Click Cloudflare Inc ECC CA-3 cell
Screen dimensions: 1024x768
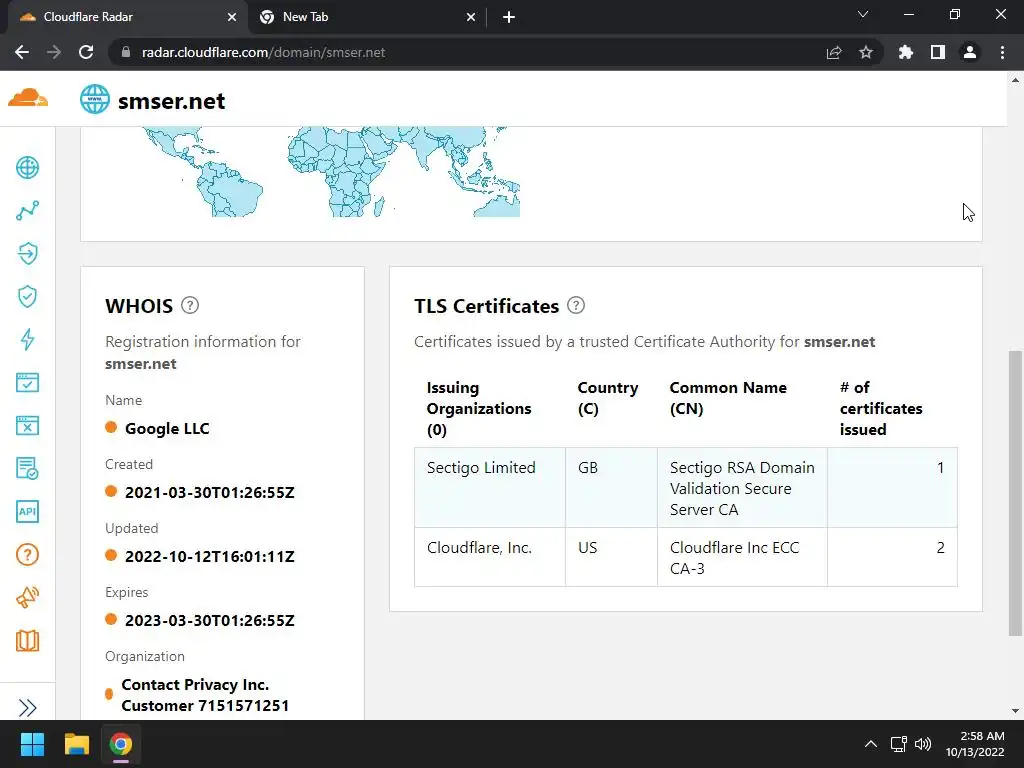tap(742, 557)
